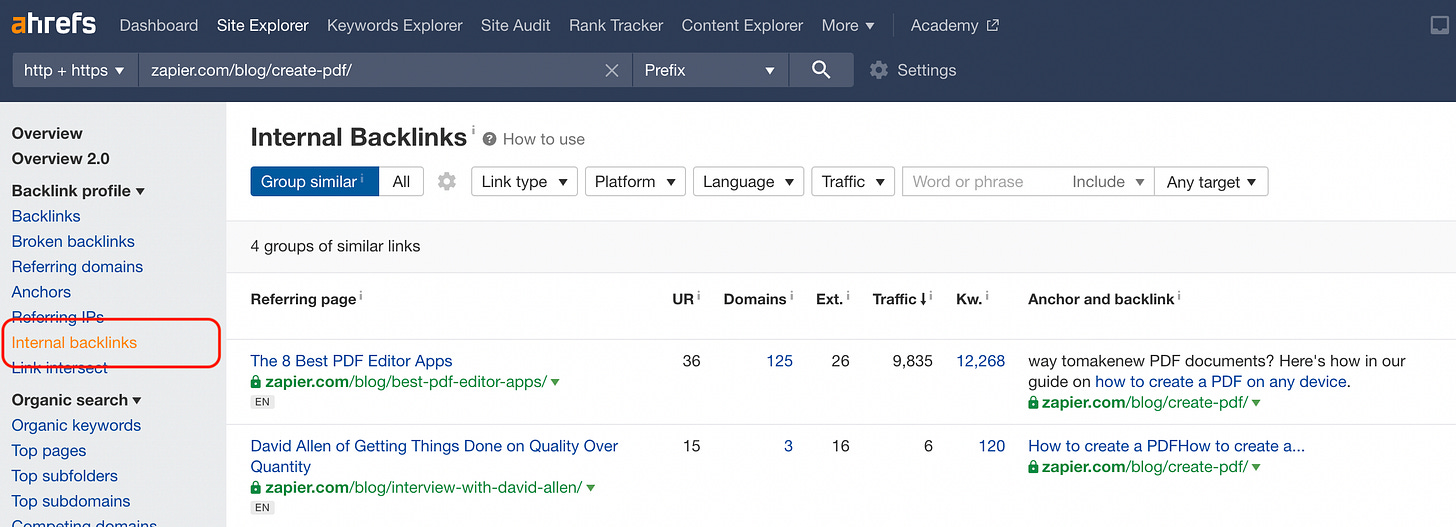Go to Dashboard
The width and height of the screenshot is (1456, 527).
click(x=159, y=26)
